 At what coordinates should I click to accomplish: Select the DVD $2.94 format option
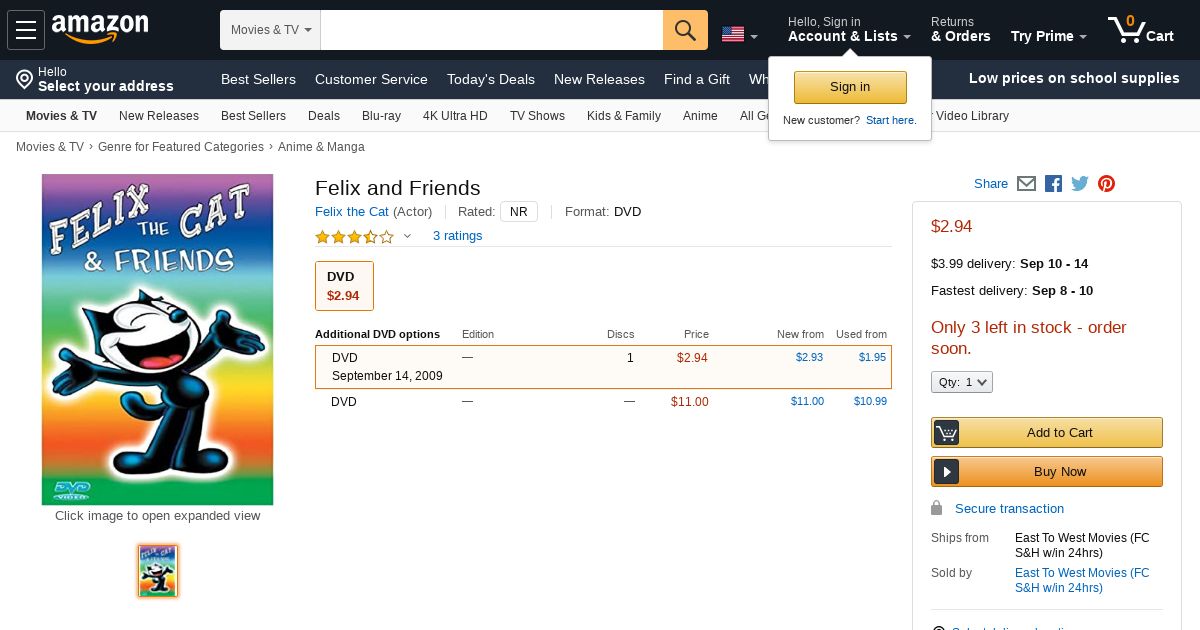click(x=344, y=286)
